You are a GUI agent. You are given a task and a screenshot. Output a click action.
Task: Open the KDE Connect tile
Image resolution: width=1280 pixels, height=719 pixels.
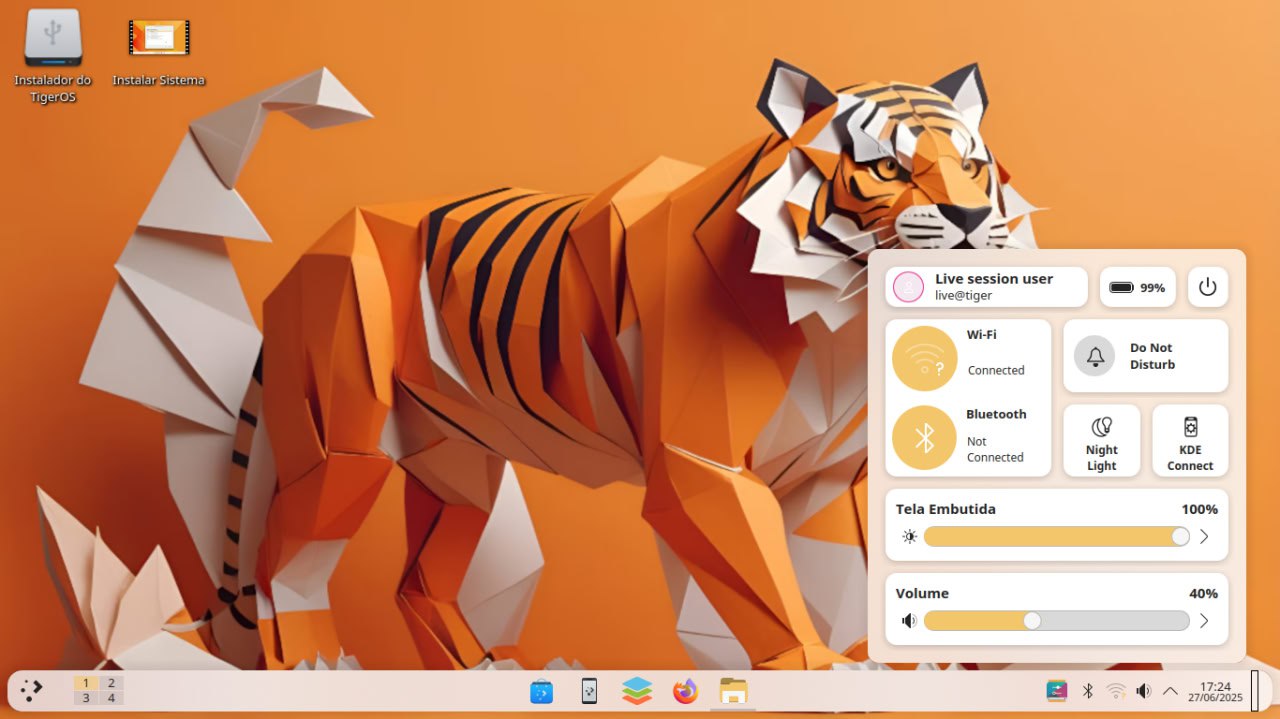point(1190,440)
